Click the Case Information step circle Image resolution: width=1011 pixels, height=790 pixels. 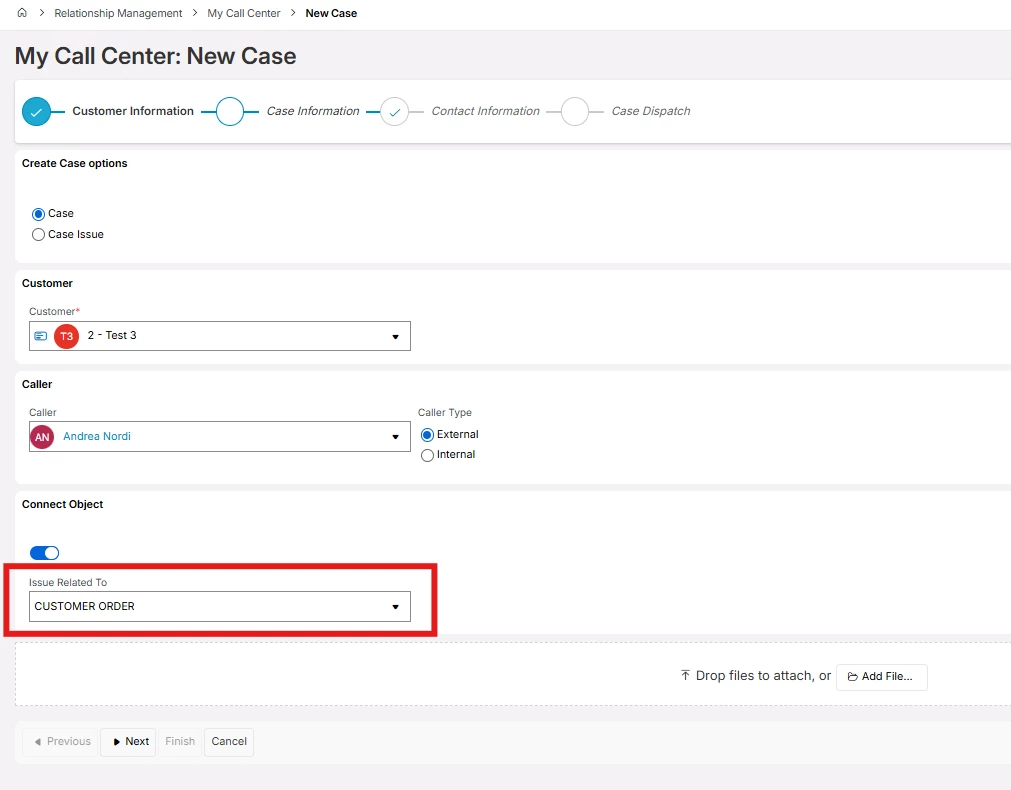pos(230,112)
